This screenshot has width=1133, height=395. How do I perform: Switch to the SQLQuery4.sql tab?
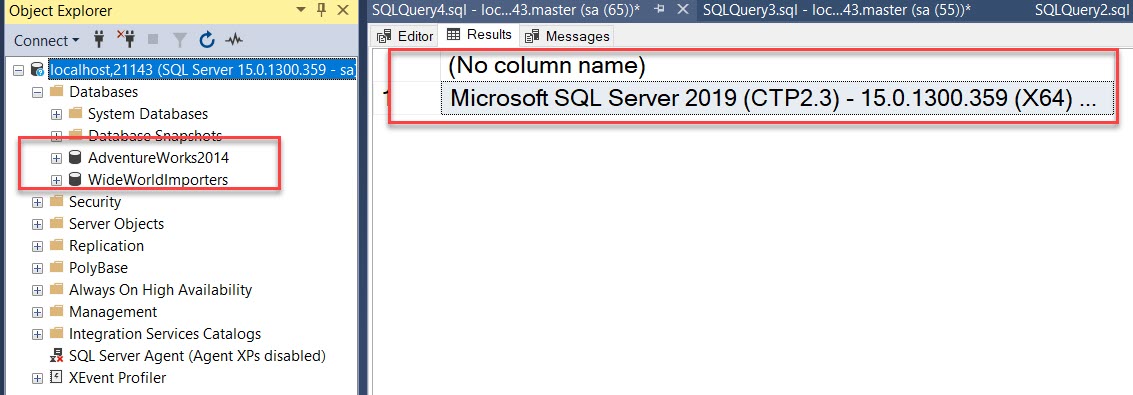click(506, 9)
